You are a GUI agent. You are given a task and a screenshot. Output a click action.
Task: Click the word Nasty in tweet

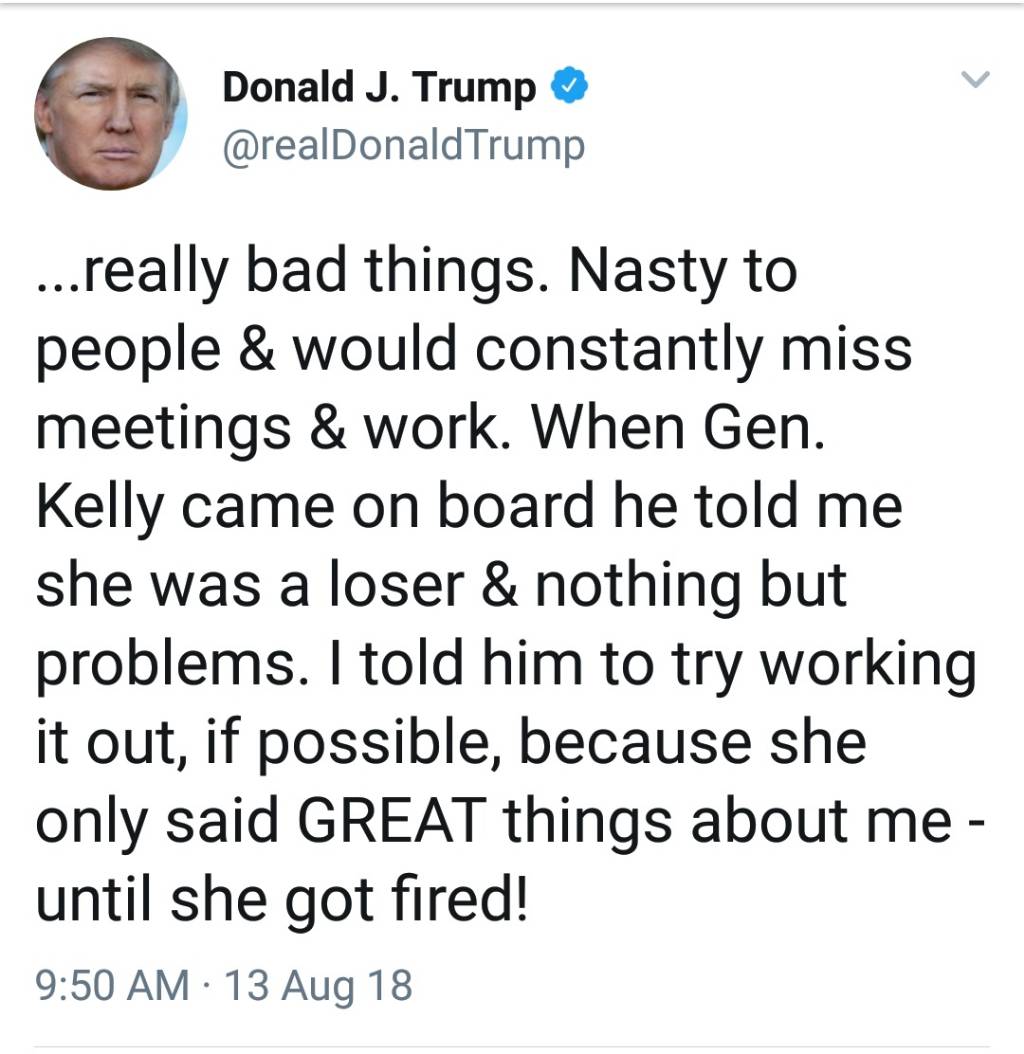[x=647, y=272]
